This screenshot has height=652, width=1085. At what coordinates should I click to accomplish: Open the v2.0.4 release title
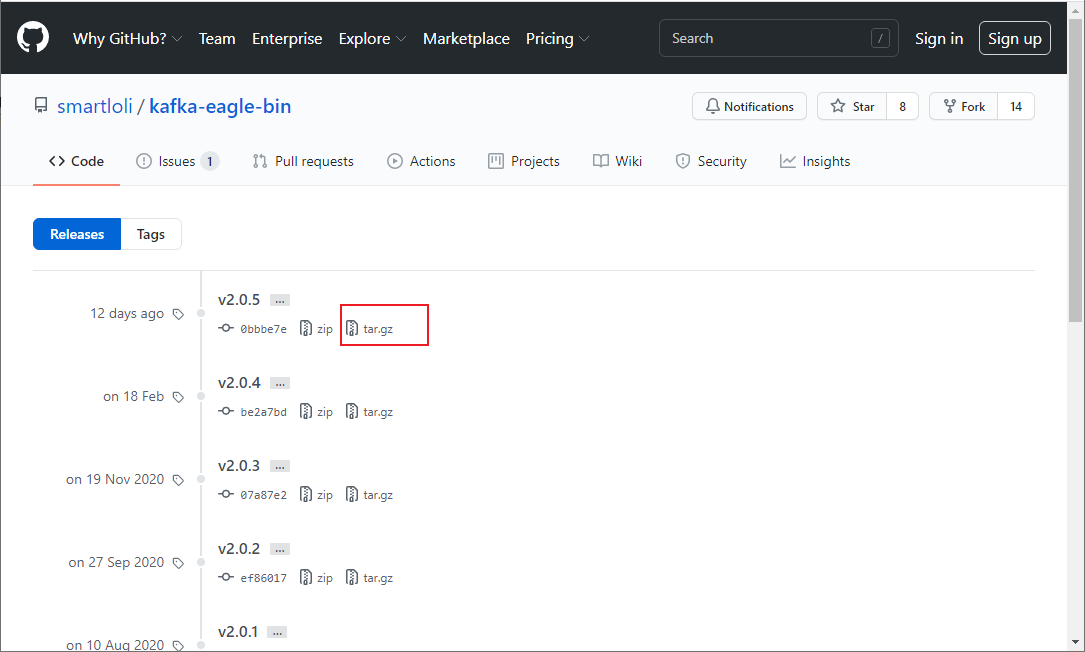coord(239,383)
